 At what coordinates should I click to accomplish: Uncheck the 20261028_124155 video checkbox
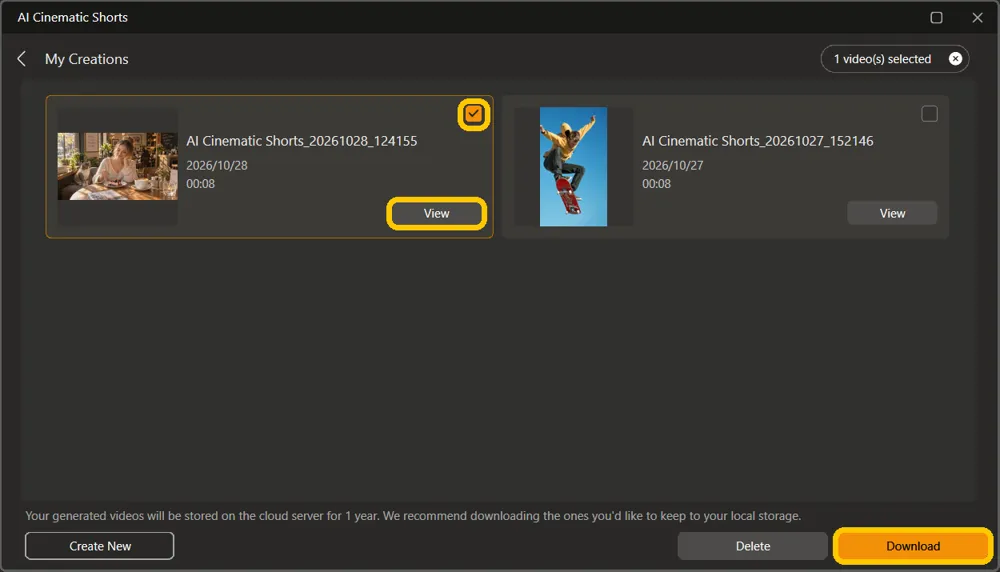(x=473, y=114)
